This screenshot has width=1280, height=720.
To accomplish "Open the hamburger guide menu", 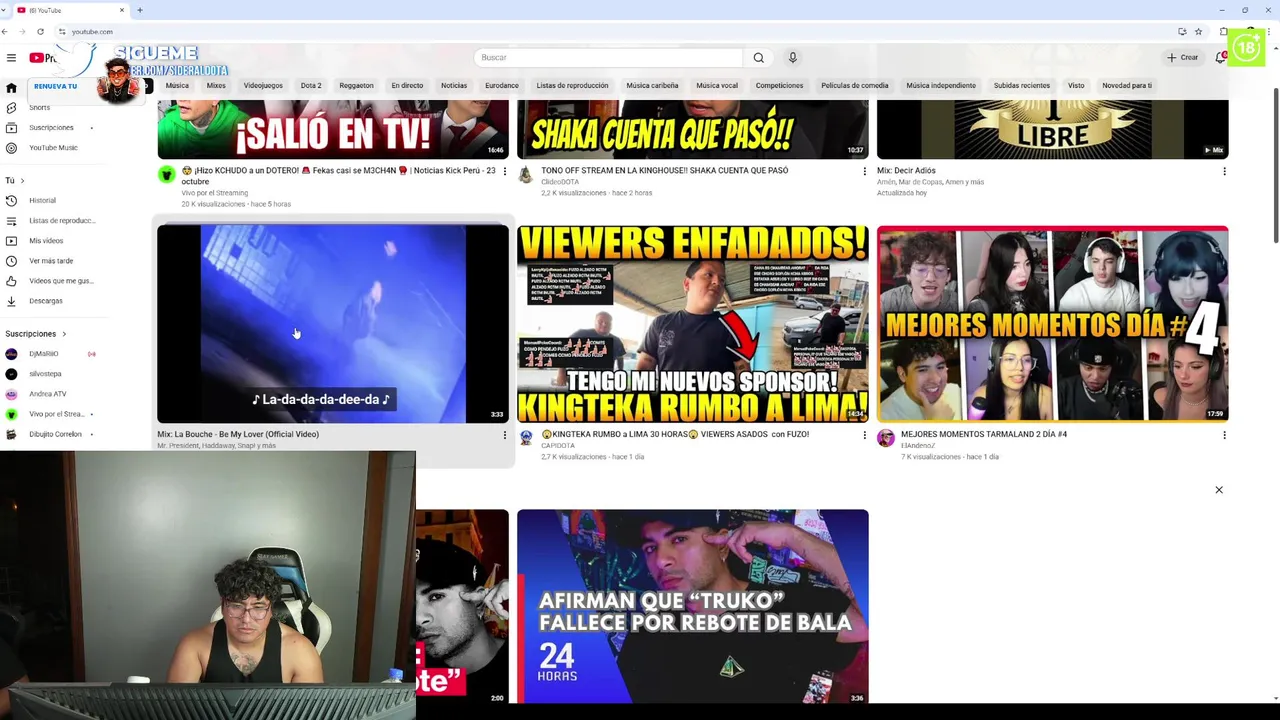I will tap(11, 58).
